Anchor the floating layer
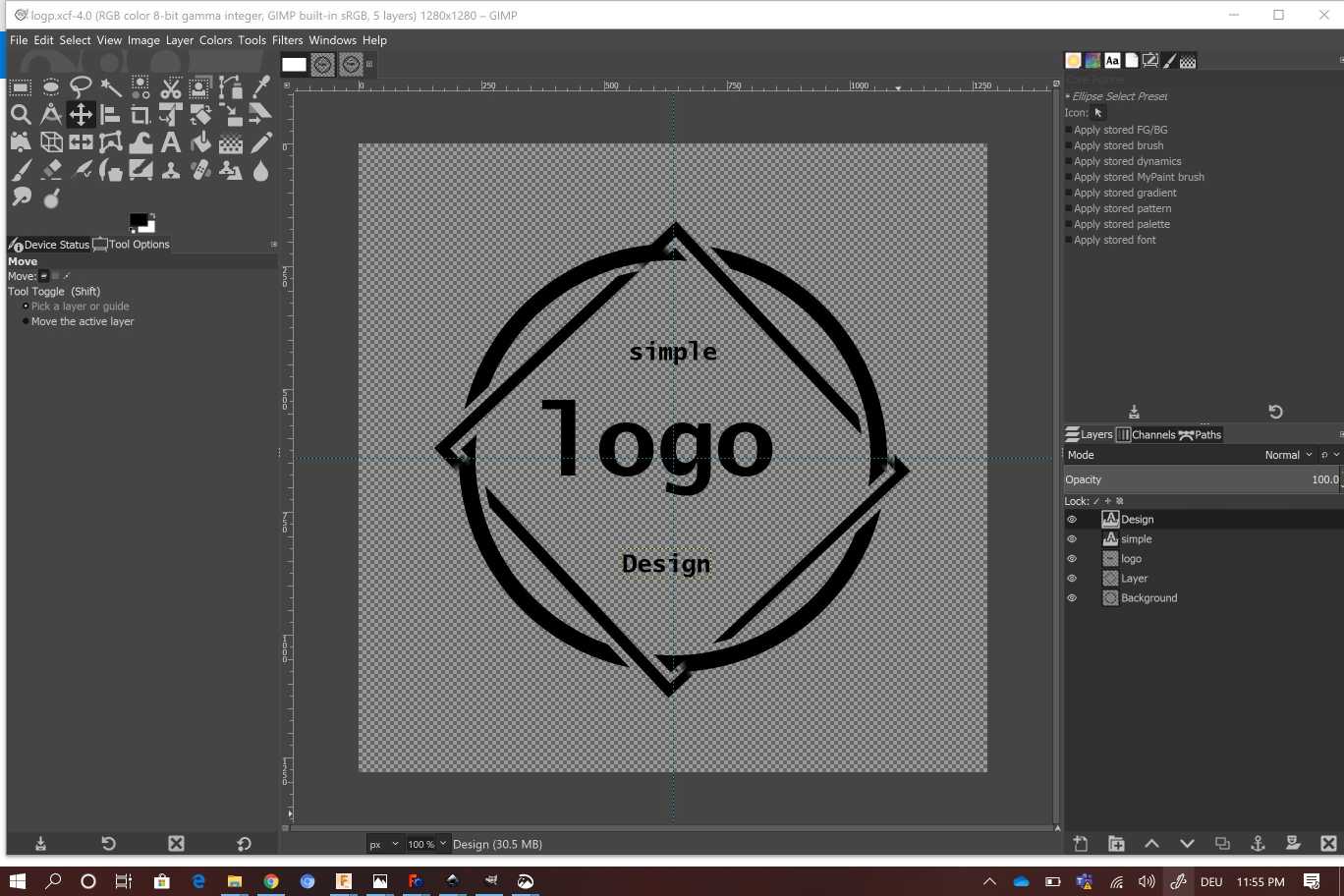 pos(1258,843)
